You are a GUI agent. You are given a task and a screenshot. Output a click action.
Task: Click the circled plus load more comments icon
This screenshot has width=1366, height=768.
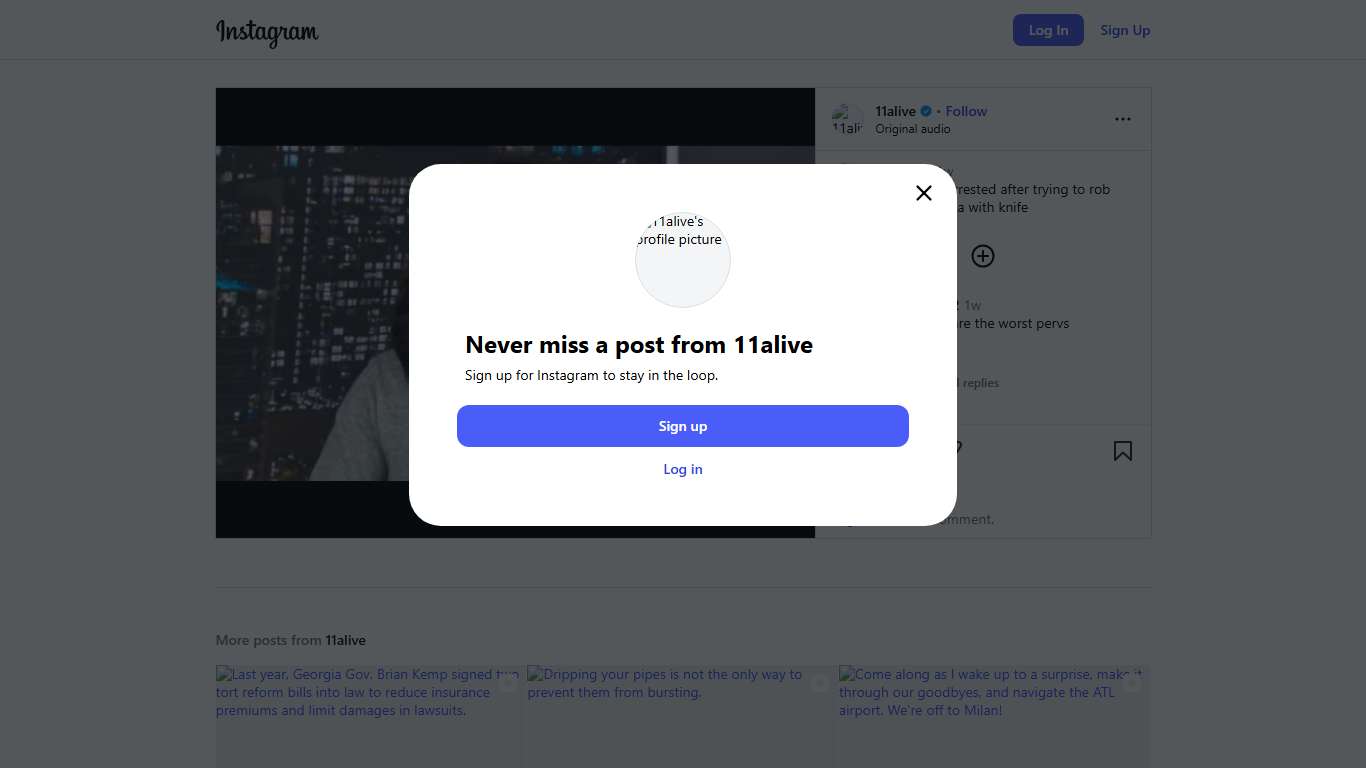983,256
